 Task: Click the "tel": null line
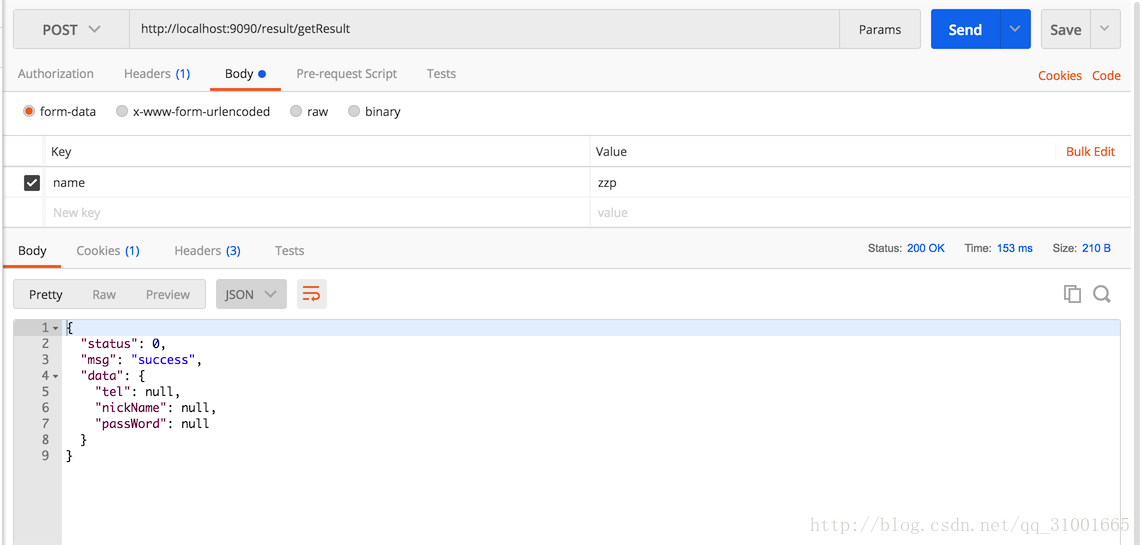[x=138, y=391]
